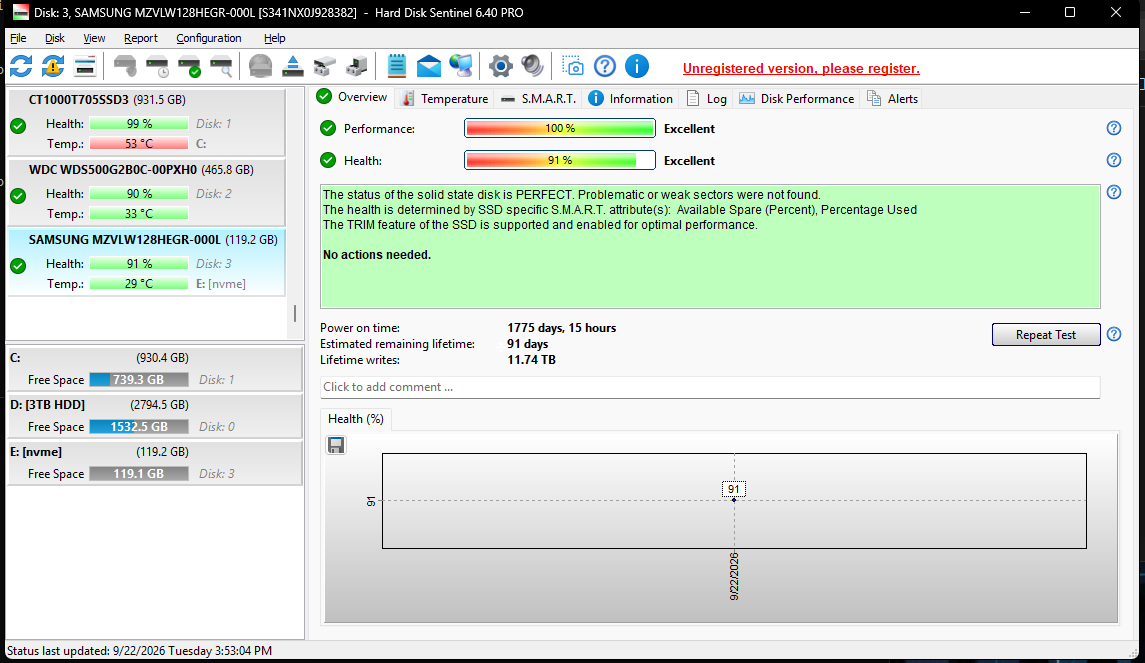Click the '91 days' estimated remaining lifetime value
Screen dimensions: 1145x663
point(527,344)
